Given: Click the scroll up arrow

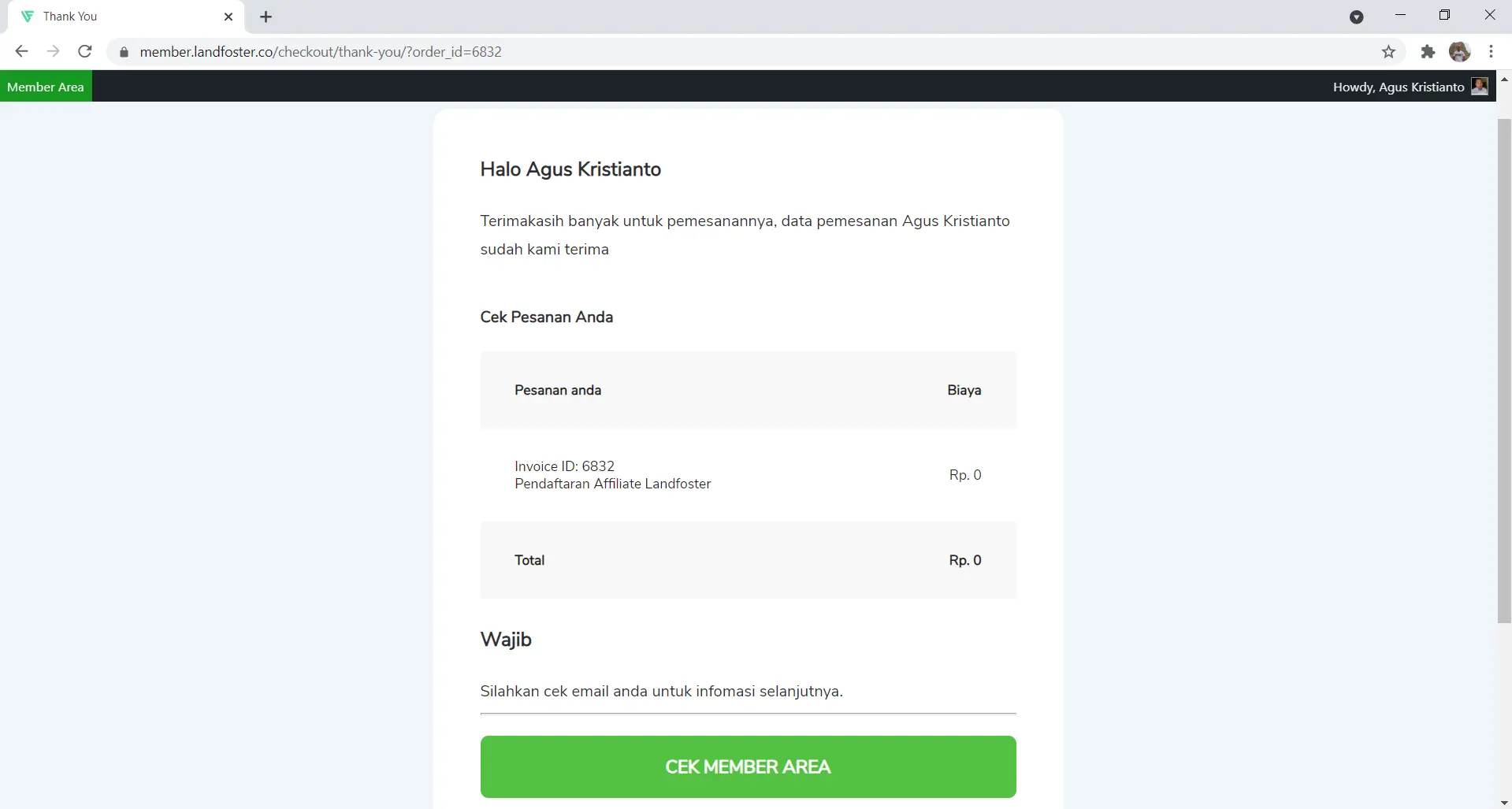Looking at the screenshot, I should (x=1503, y=80).
